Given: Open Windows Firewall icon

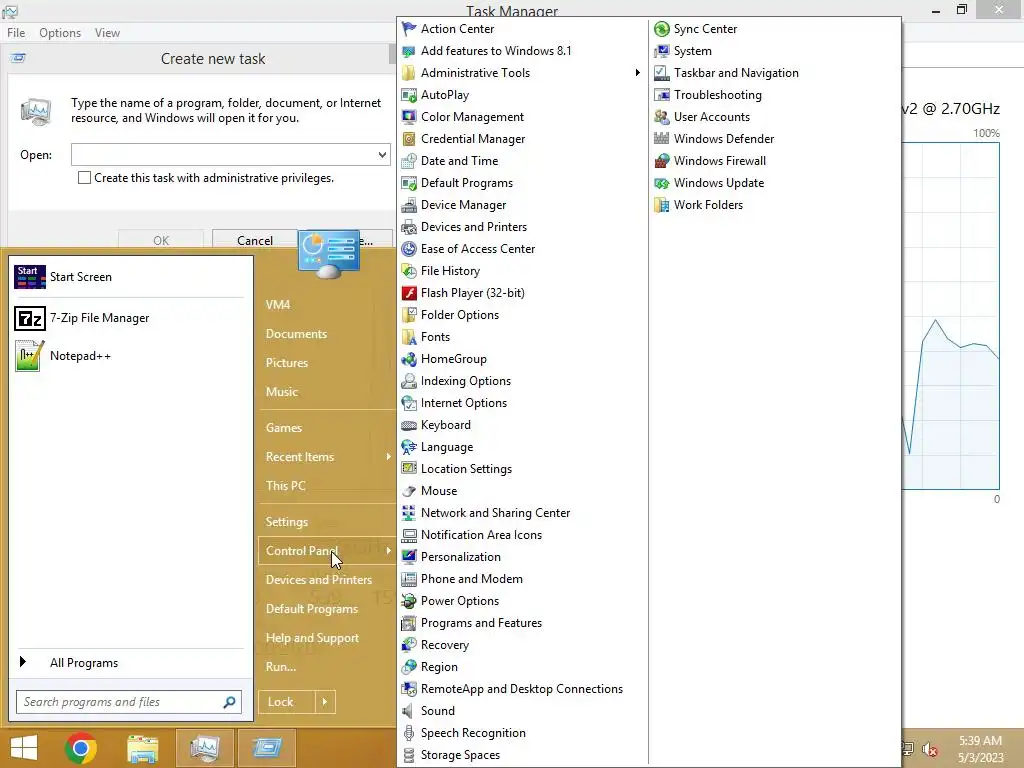Looking at the screenshot, I should tap(662, 161).
